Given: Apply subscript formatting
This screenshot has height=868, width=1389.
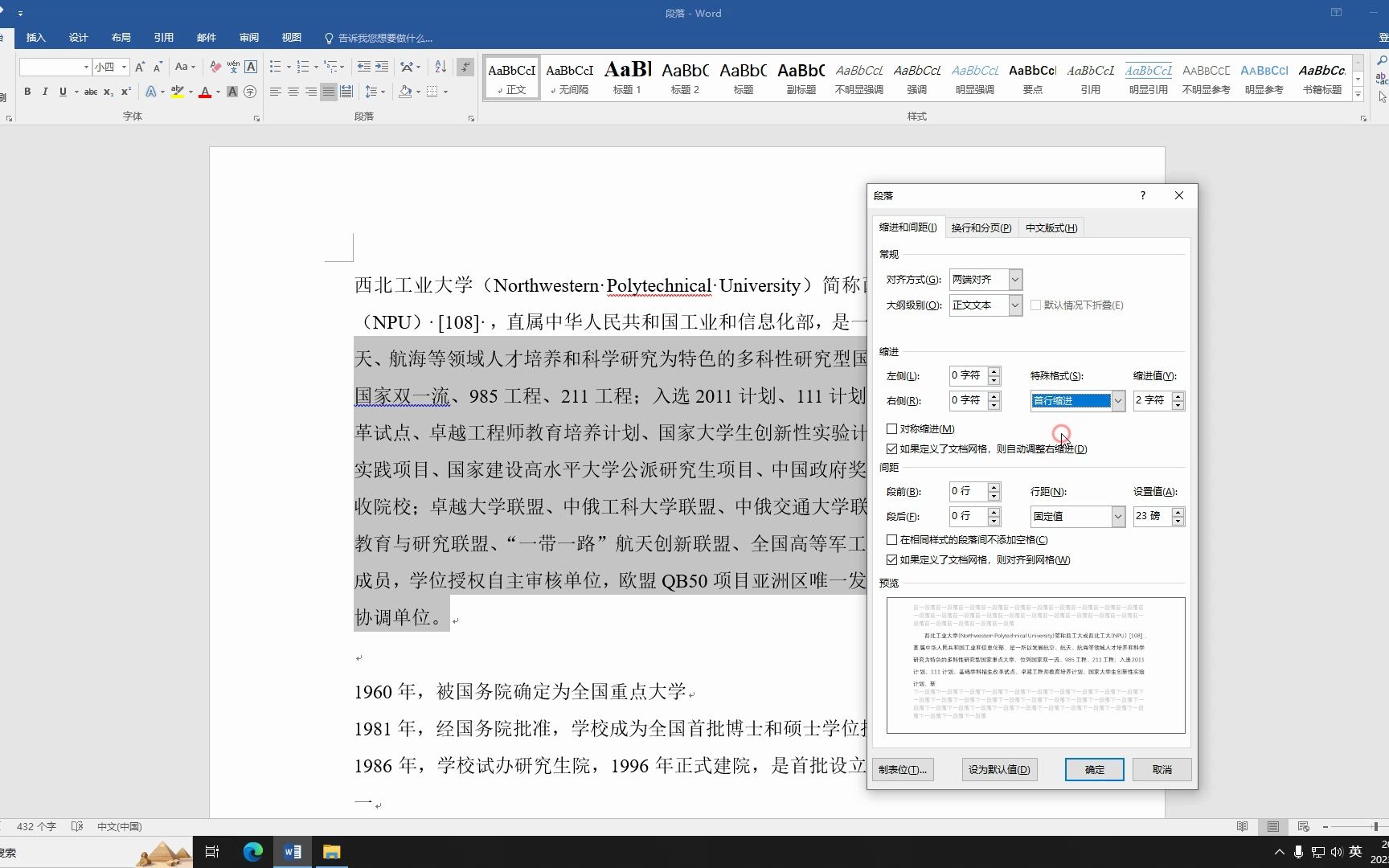Looking at the screenshot, I should click(109, 92).
